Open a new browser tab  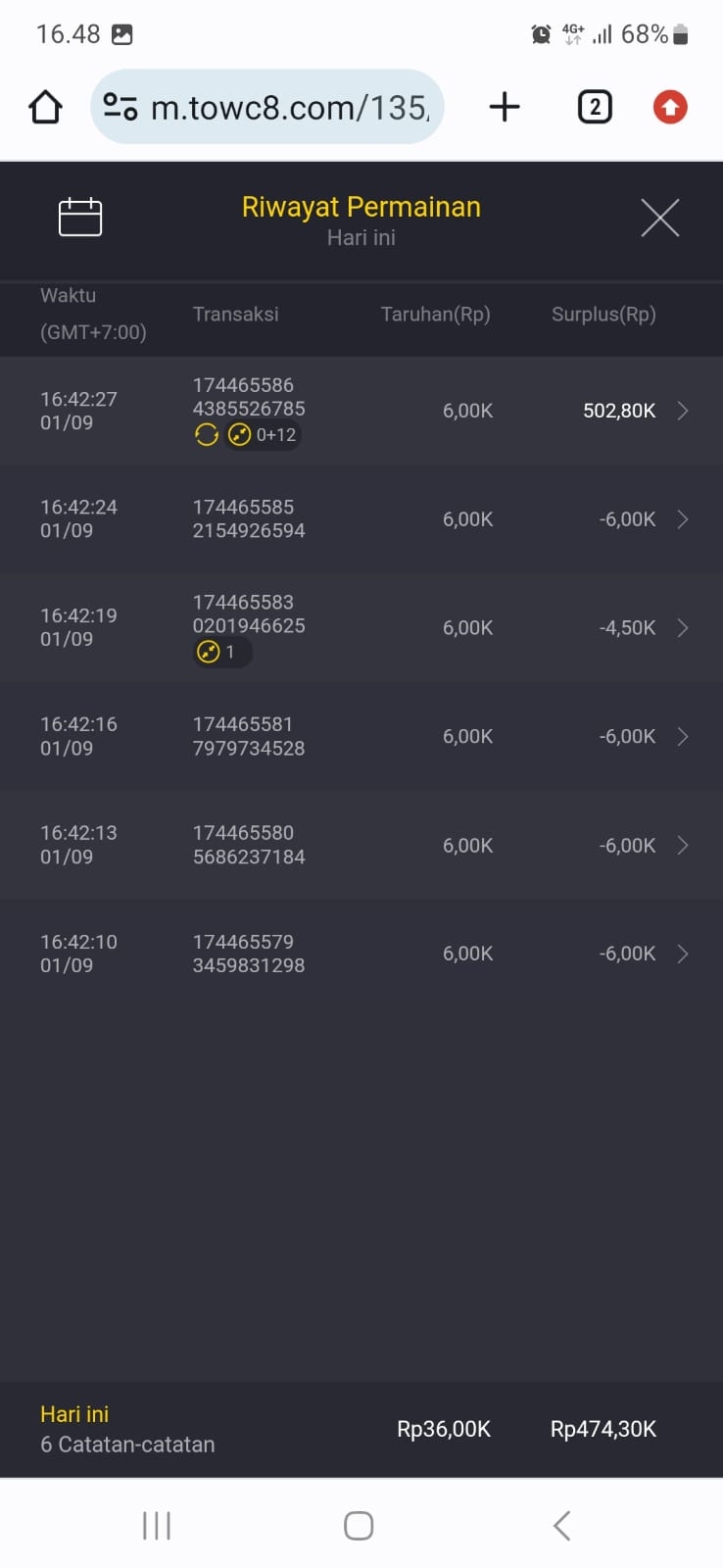point(505,107)
